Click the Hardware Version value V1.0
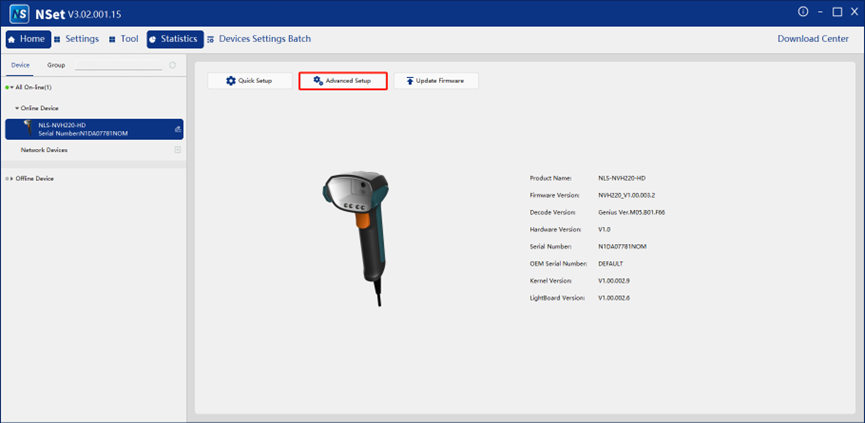The image size is (865, 423). (604, 229)
